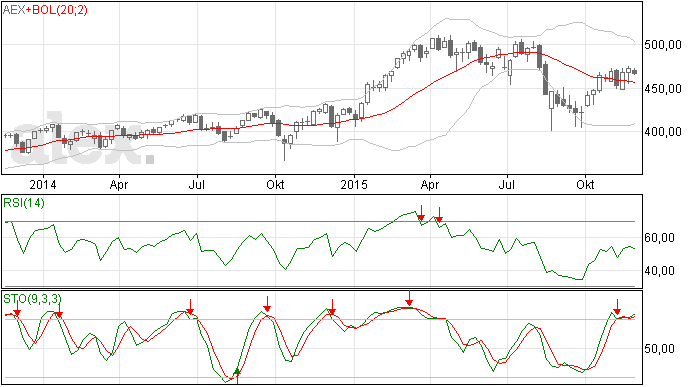Click the 500,00 price axis label
Screen dimensions: 690x387
point(663,45)
